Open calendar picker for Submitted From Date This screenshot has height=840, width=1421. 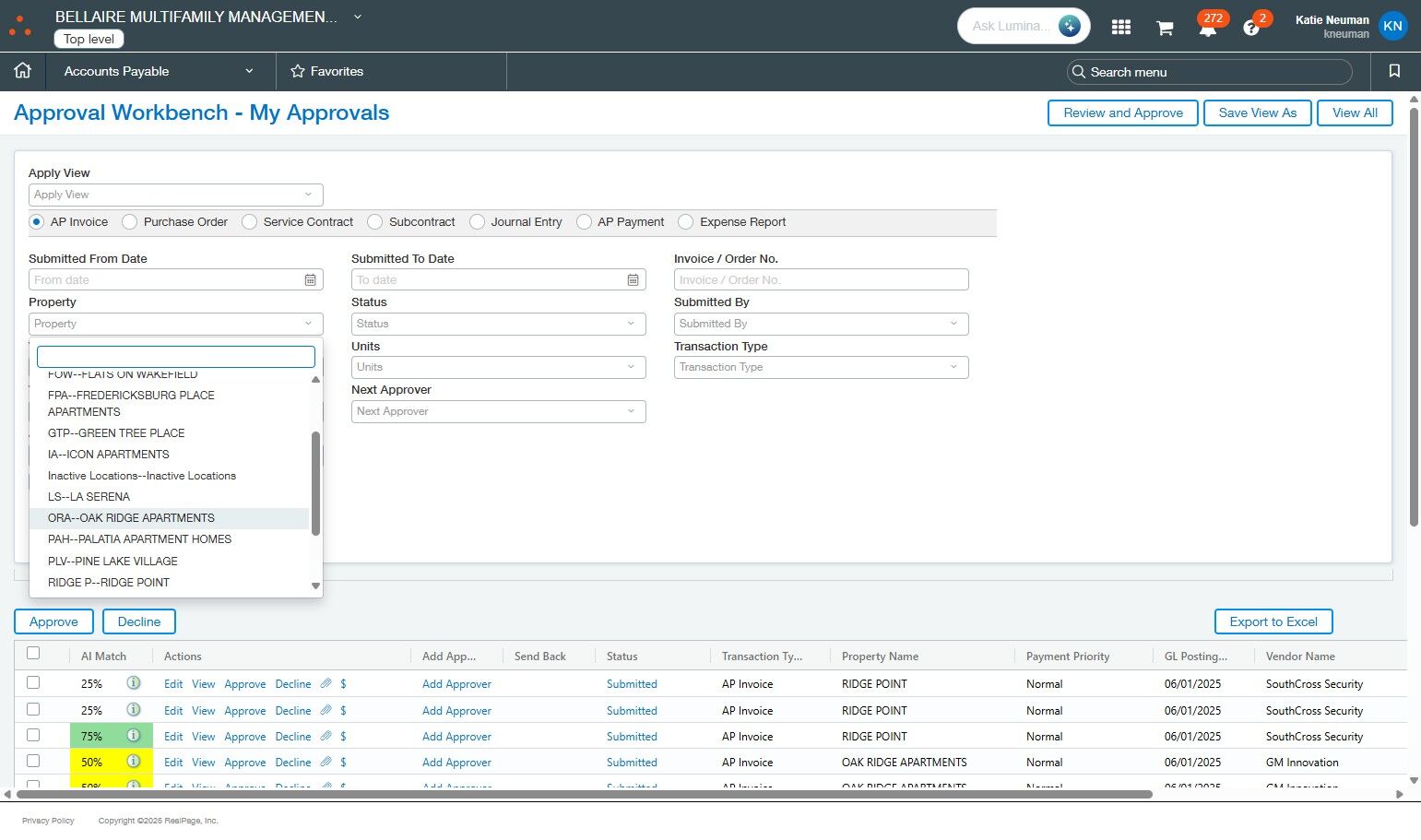pyautogui.click(x=311, y=280)
